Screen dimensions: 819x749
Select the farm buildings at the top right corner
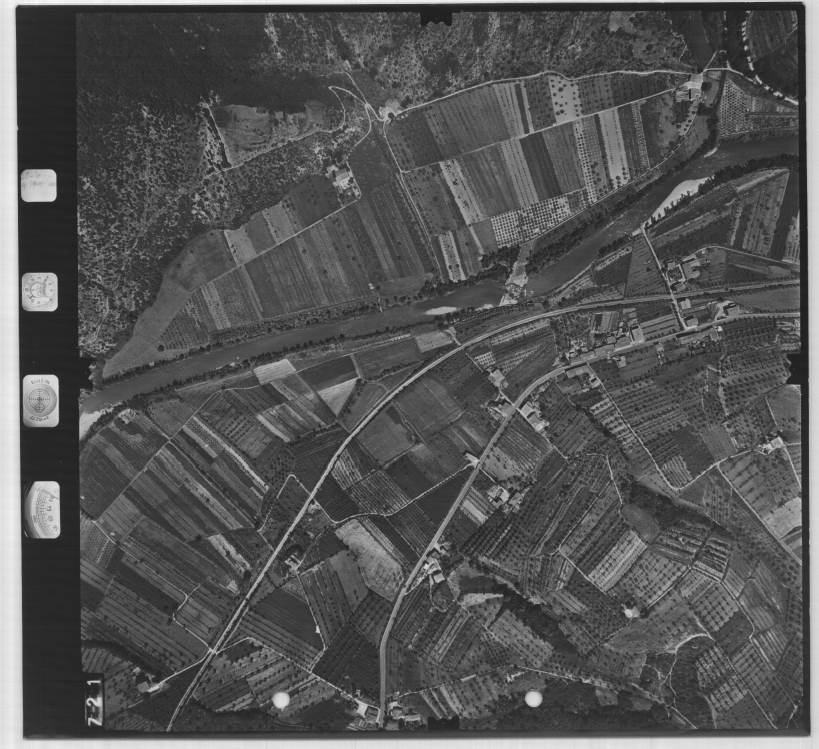[690, 86]
